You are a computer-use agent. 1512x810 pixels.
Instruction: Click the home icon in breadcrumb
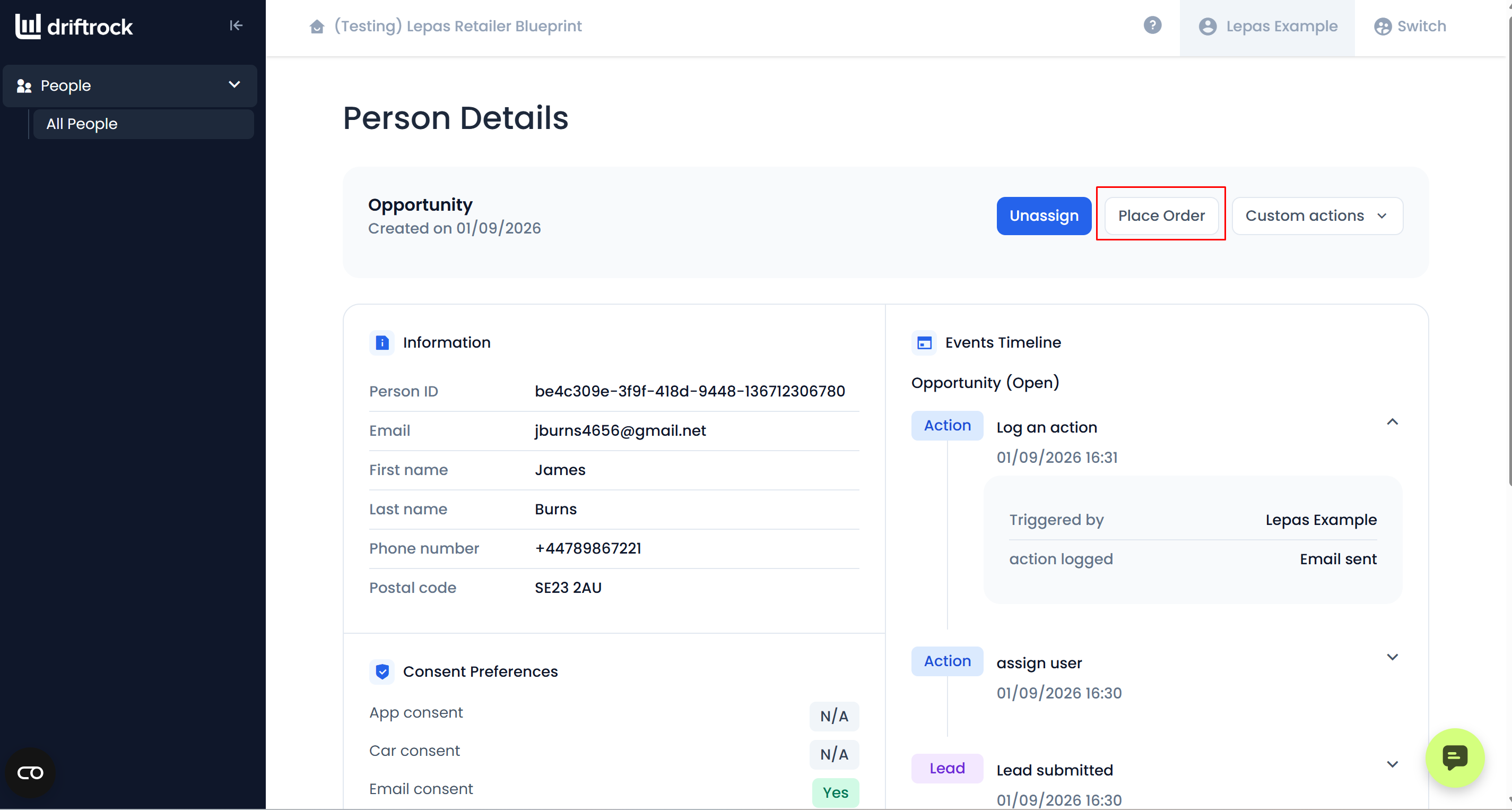tap(317, 27)
